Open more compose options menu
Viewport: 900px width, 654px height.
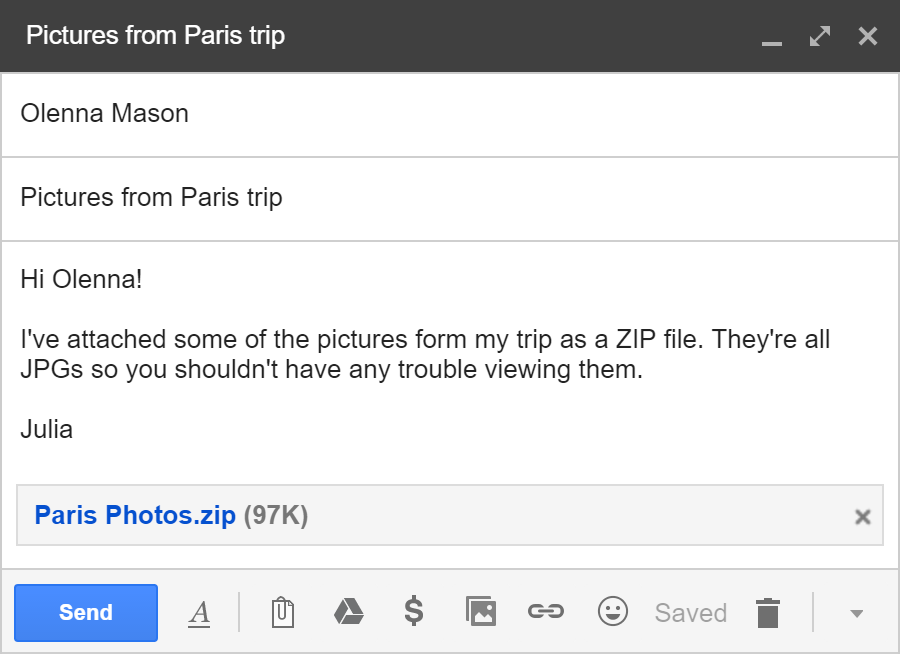(x=857, y=612)
